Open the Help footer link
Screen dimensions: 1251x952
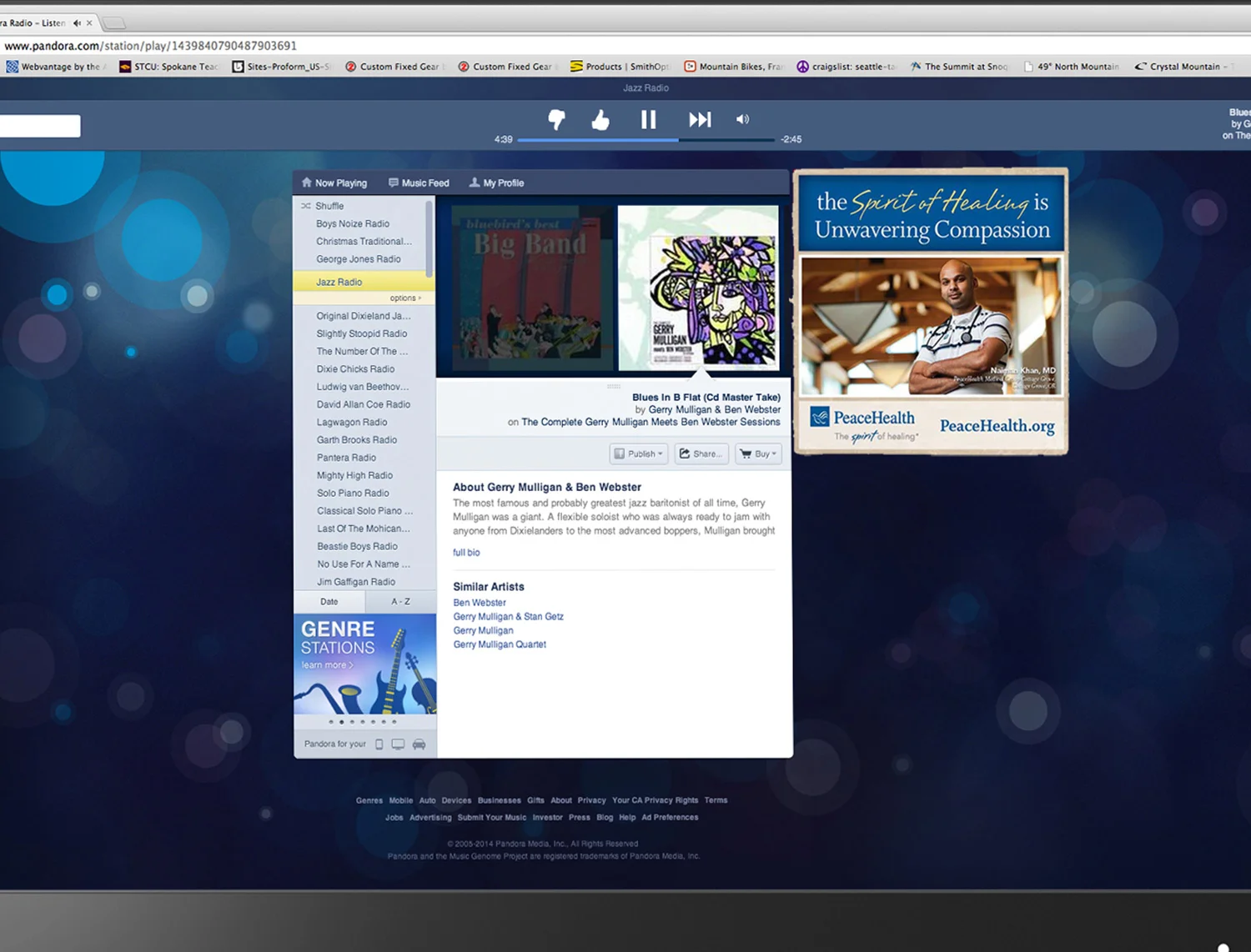pos(627,818)
